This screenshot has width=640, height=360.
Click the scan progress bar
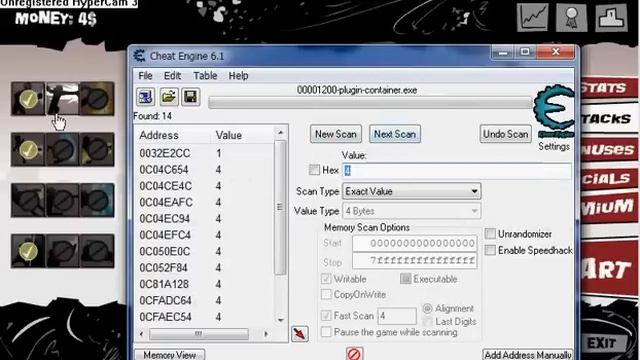[370, 102]
